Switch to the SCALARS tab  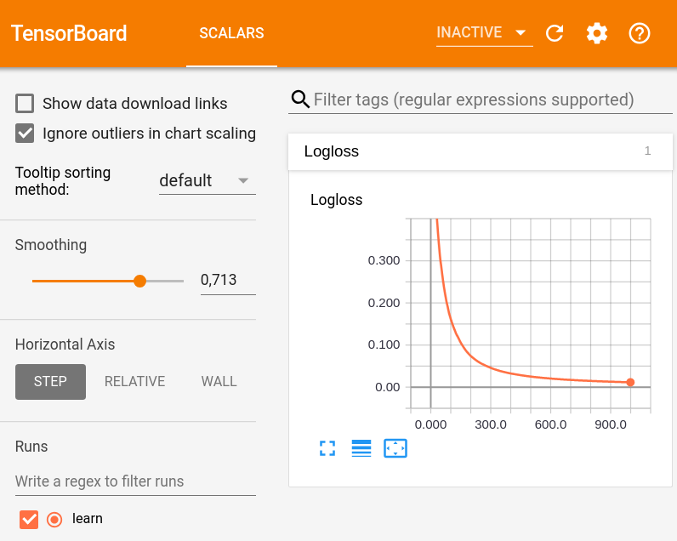[231, 33]
